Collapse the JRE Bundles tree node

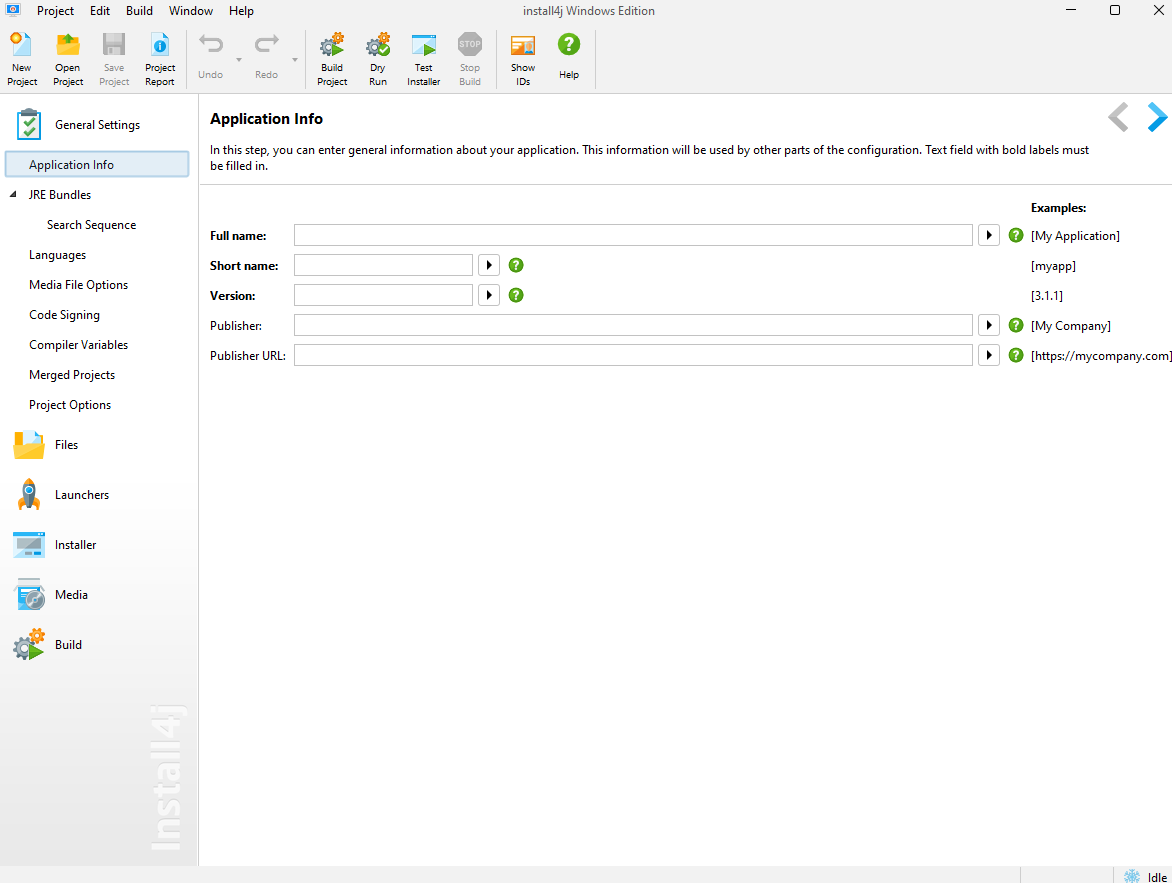point(13,194)
